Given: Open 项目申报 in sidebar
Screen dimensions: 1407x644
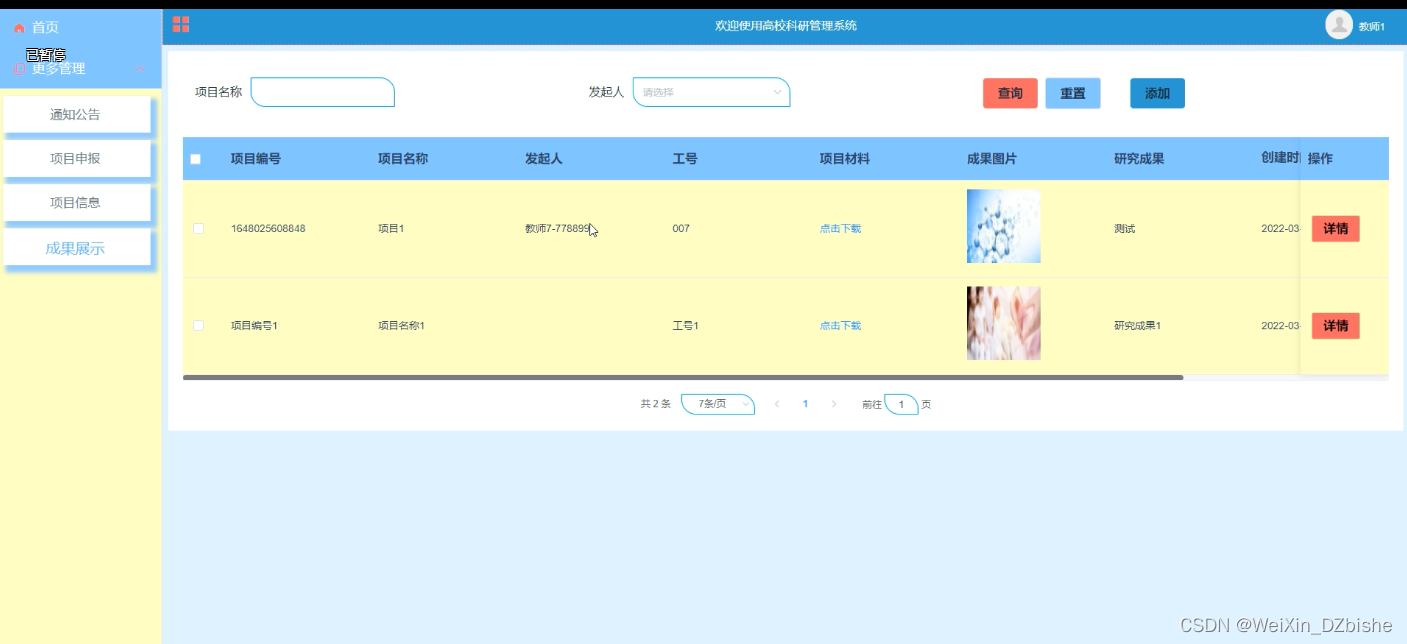Looking at the screenshot, I should coord(76,158).
